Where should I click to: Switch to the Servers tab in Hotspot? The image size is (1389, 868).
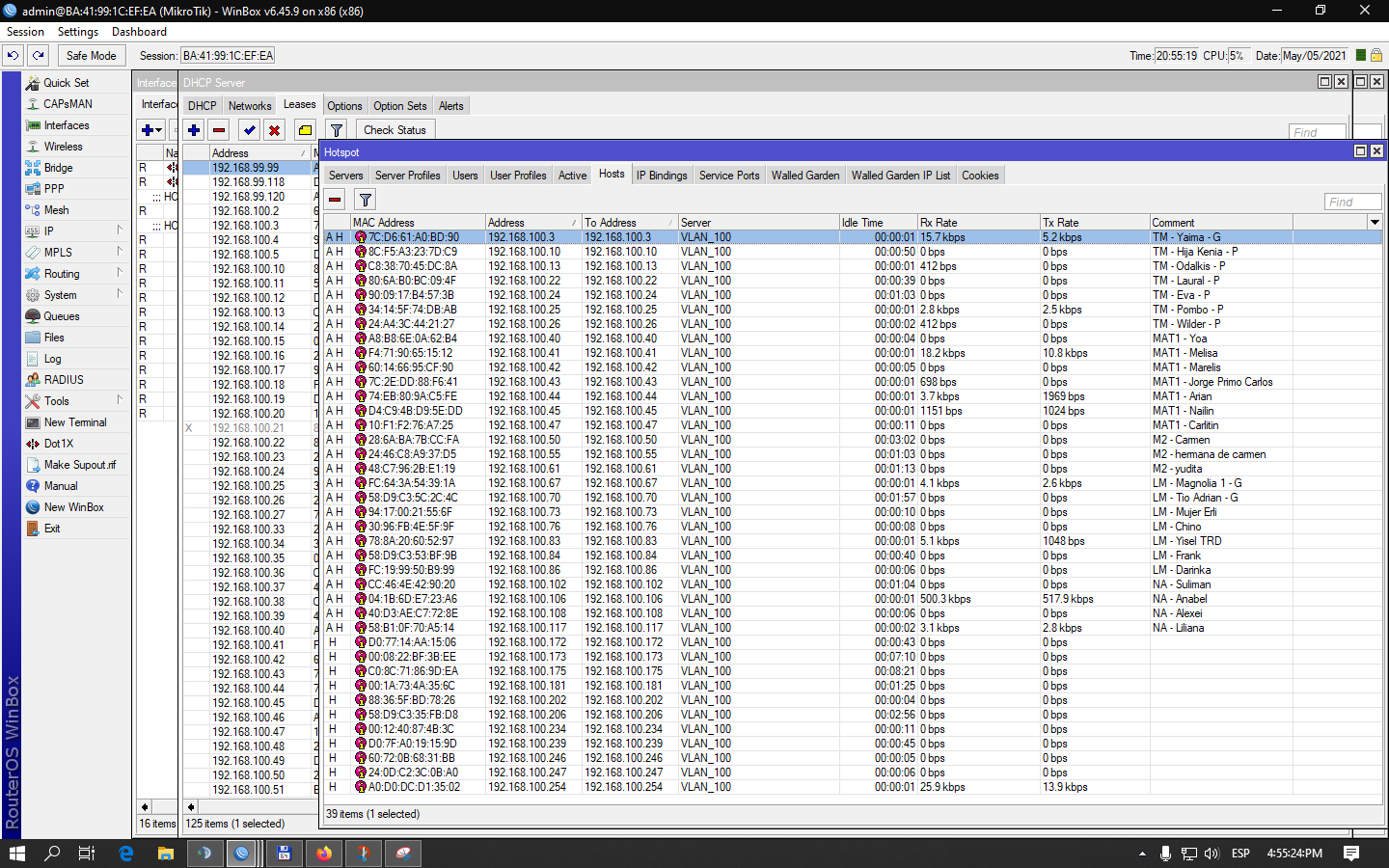(x=345, y=176)
